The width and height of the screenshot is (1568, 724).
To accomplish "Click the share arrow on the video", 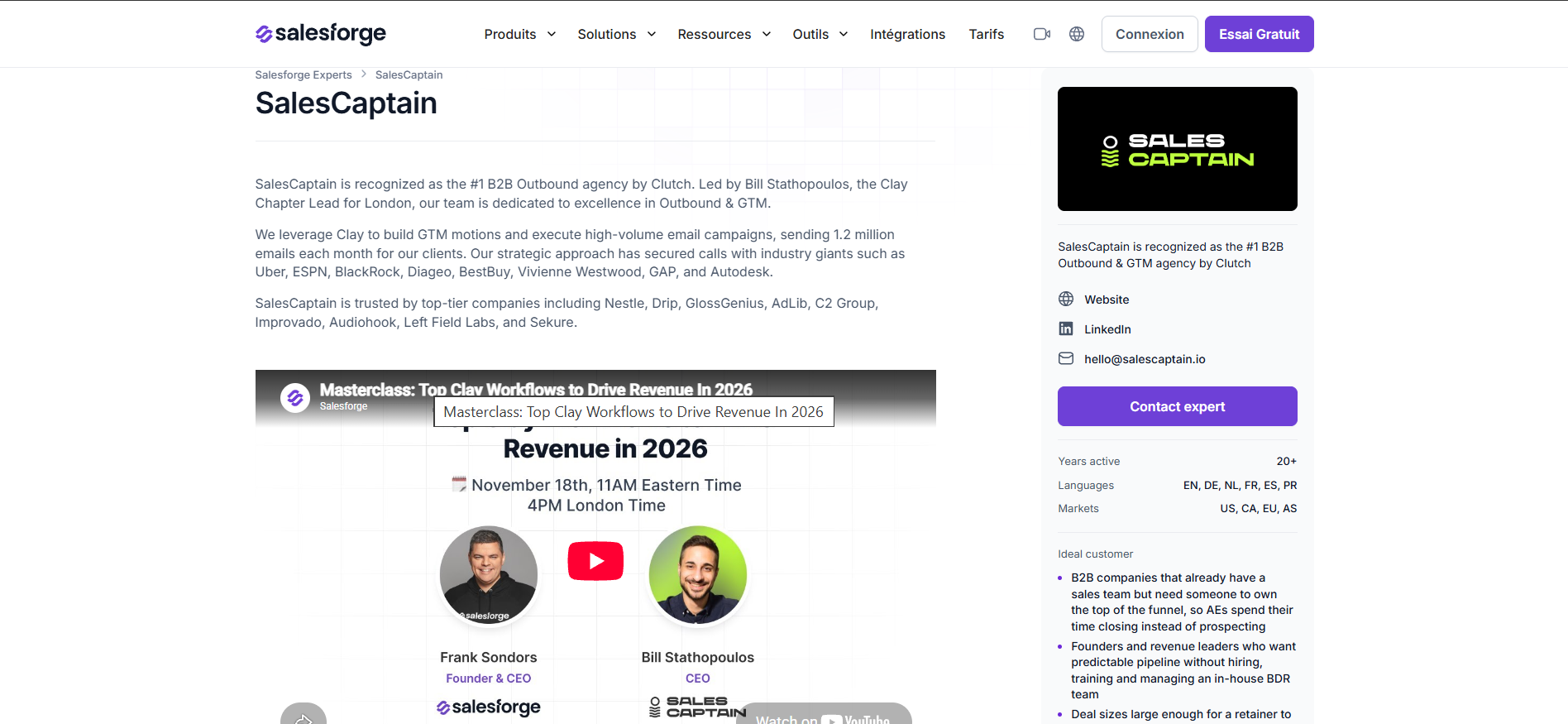I will 304,715.
